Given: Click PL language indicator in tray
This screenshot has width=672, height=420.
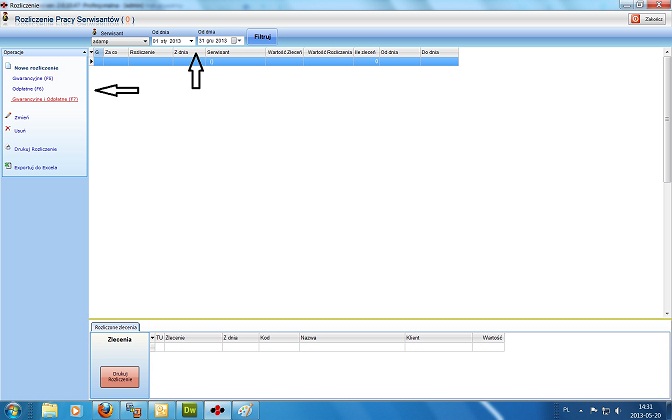Looking at the screenshot, I should [x=566, y=410].
